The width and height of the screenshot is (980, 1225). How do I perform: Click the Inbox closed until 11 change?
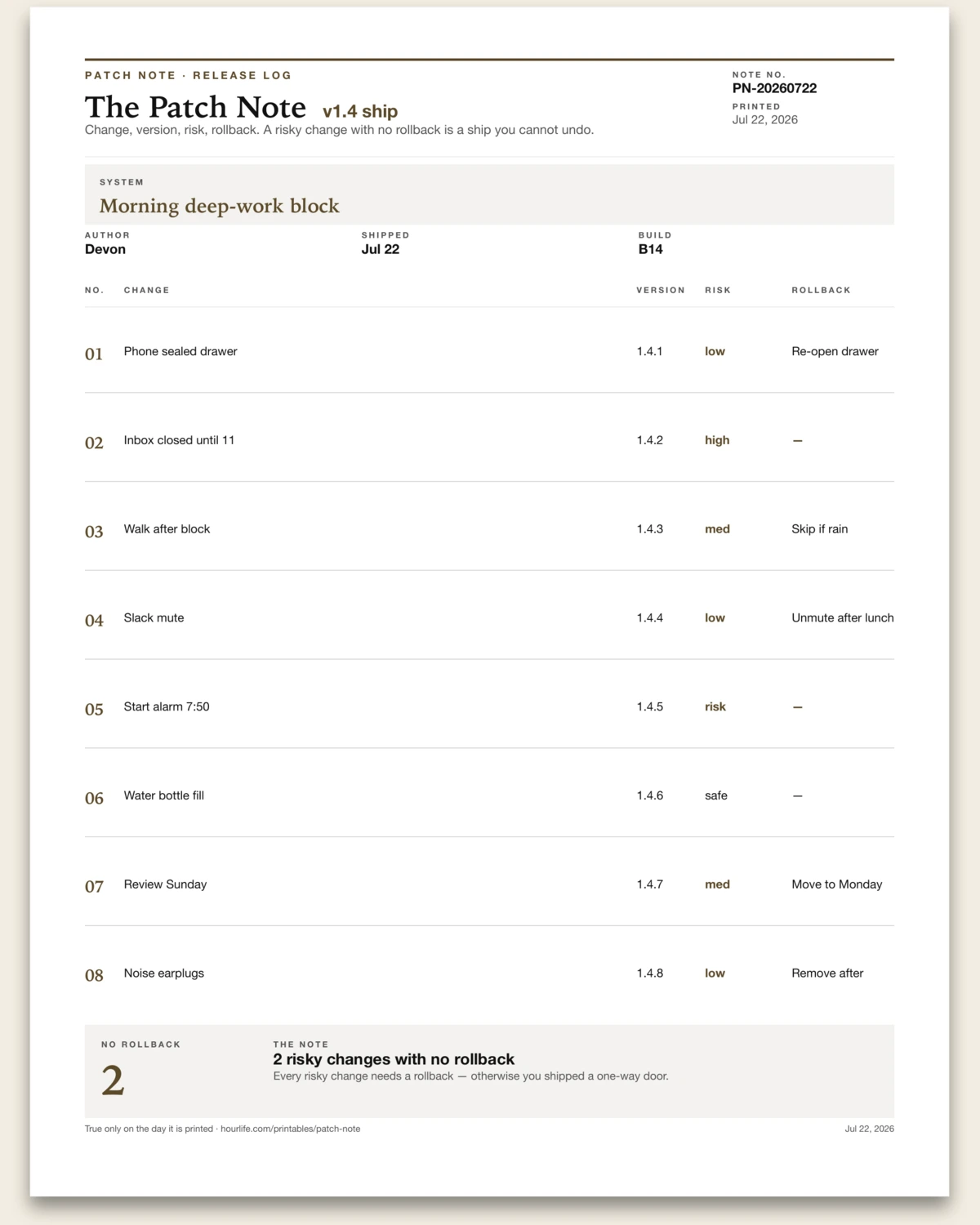(x=179, y=440)
